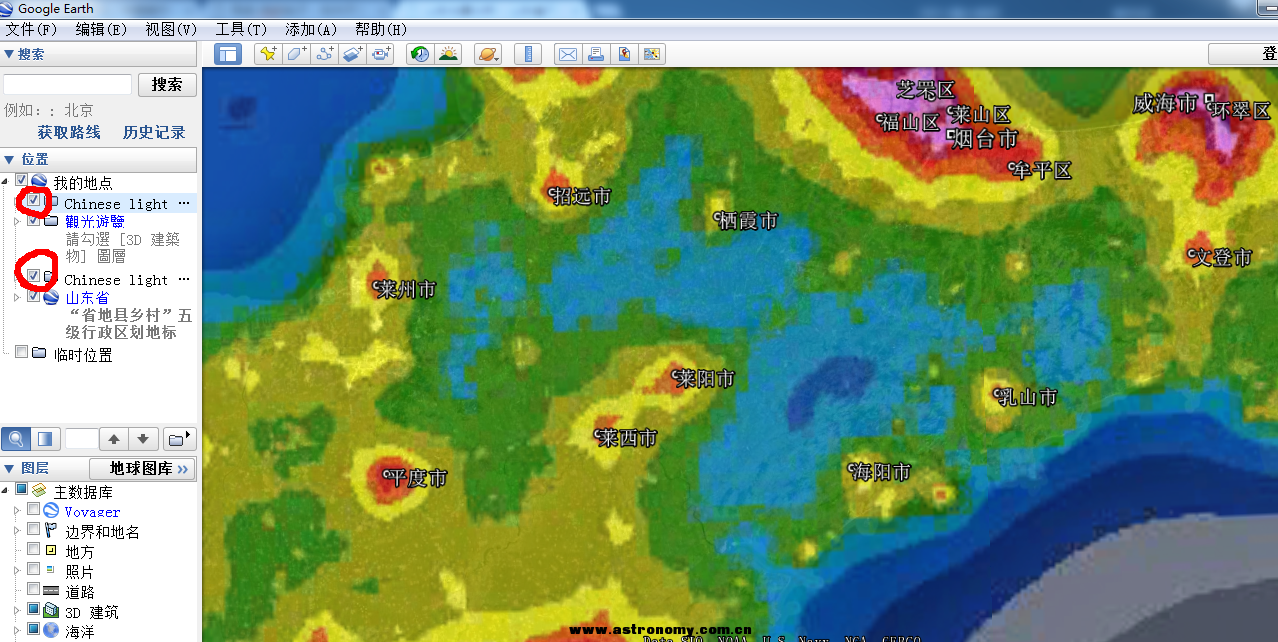The image size is (1278, 642).
Task: Click the Record a Tour camera icon
Action: click(381, 54)
